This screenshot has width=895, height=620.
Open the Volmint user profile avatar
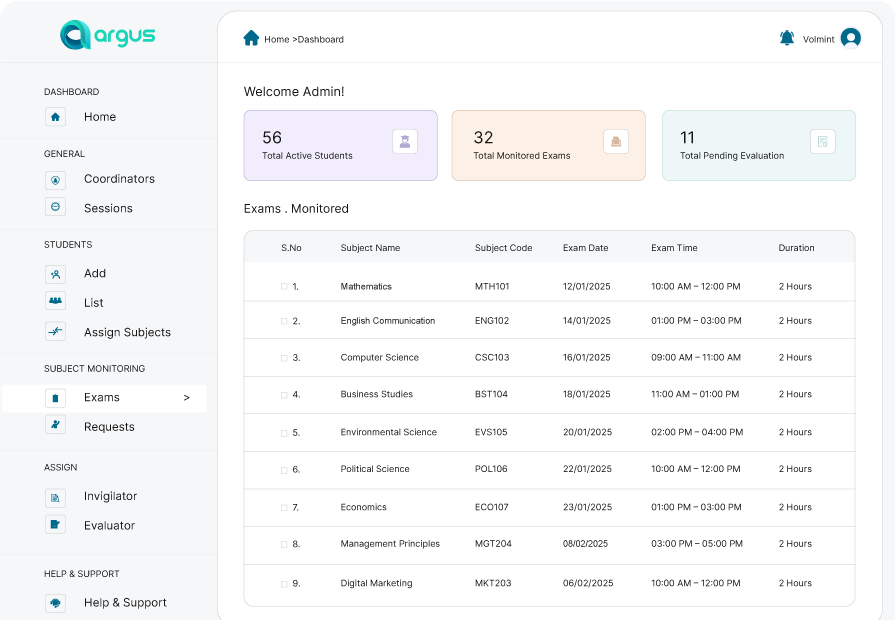click(850, 38)
